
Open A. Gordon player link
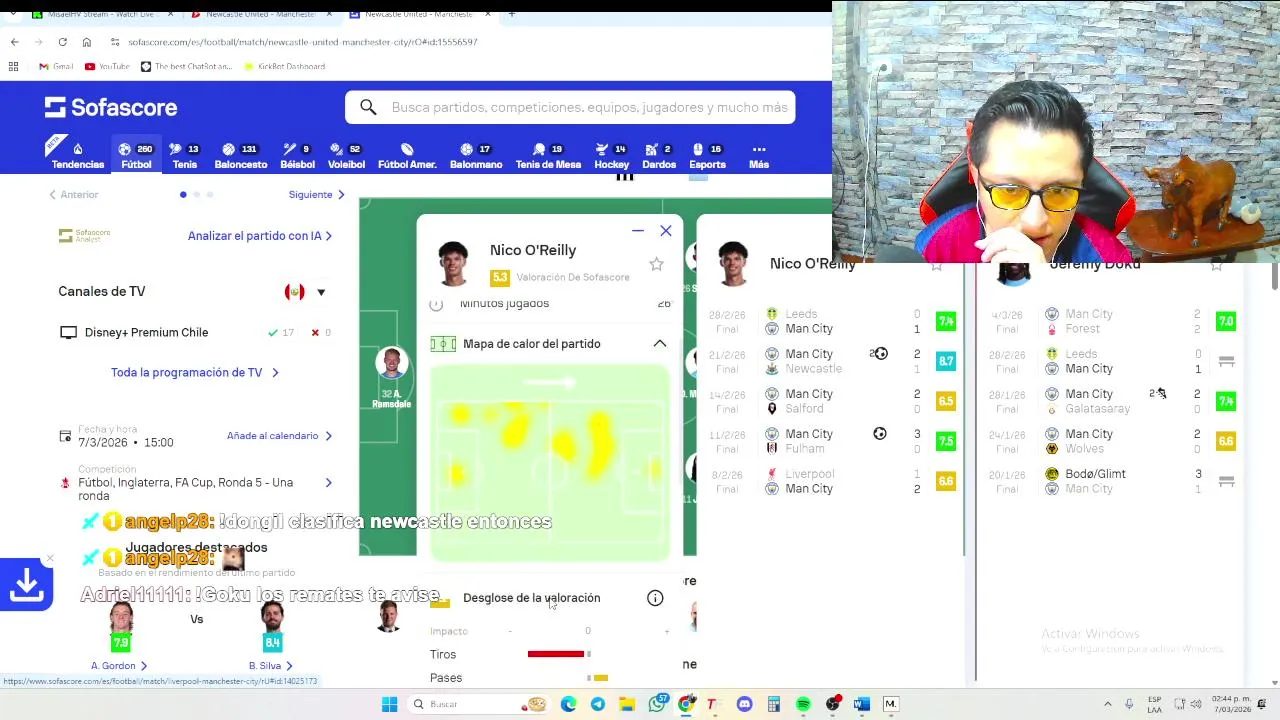click(x=119, y=666)
